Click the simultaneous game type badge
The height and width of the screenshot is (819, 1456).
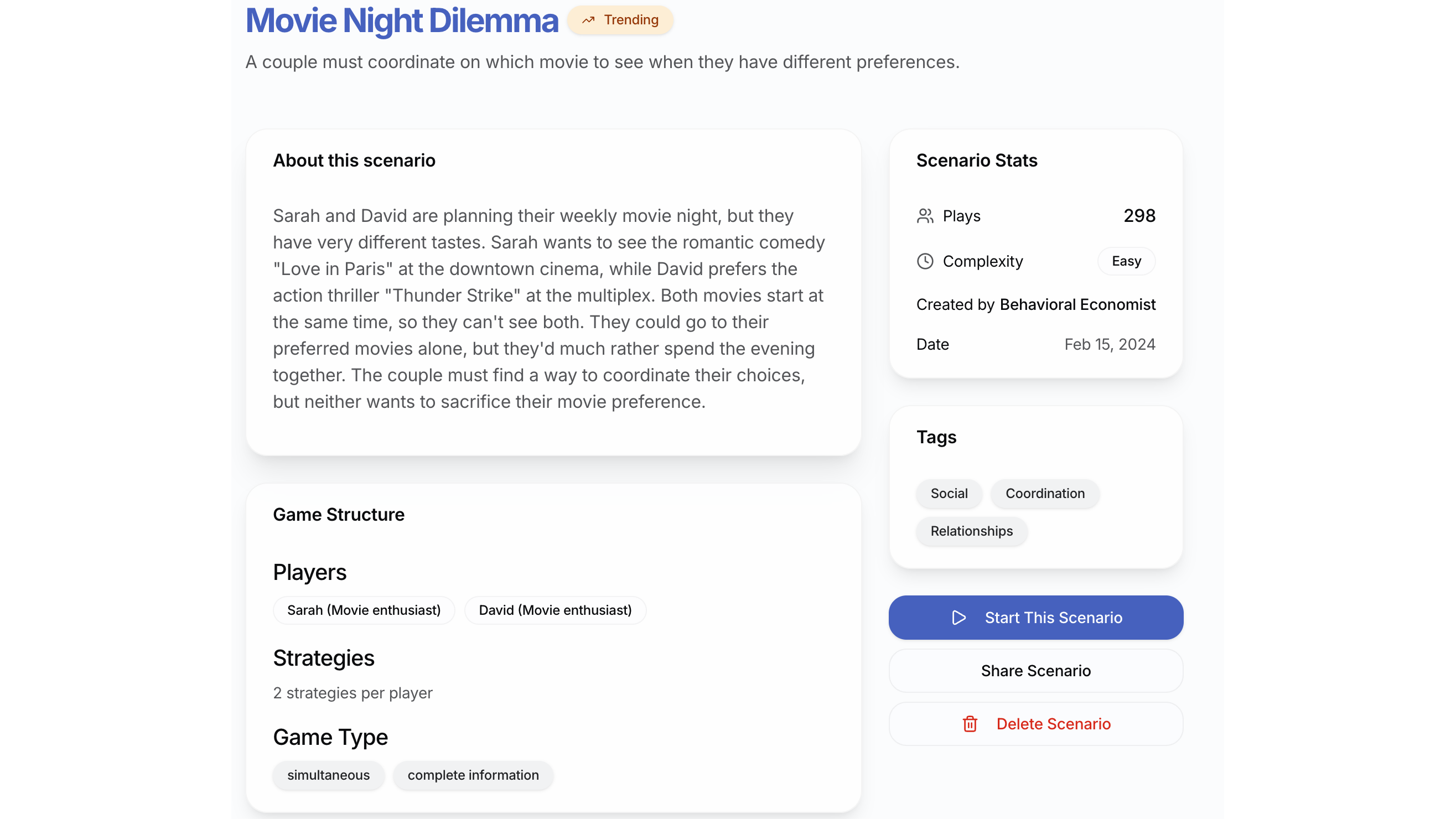tap(328, 775)
